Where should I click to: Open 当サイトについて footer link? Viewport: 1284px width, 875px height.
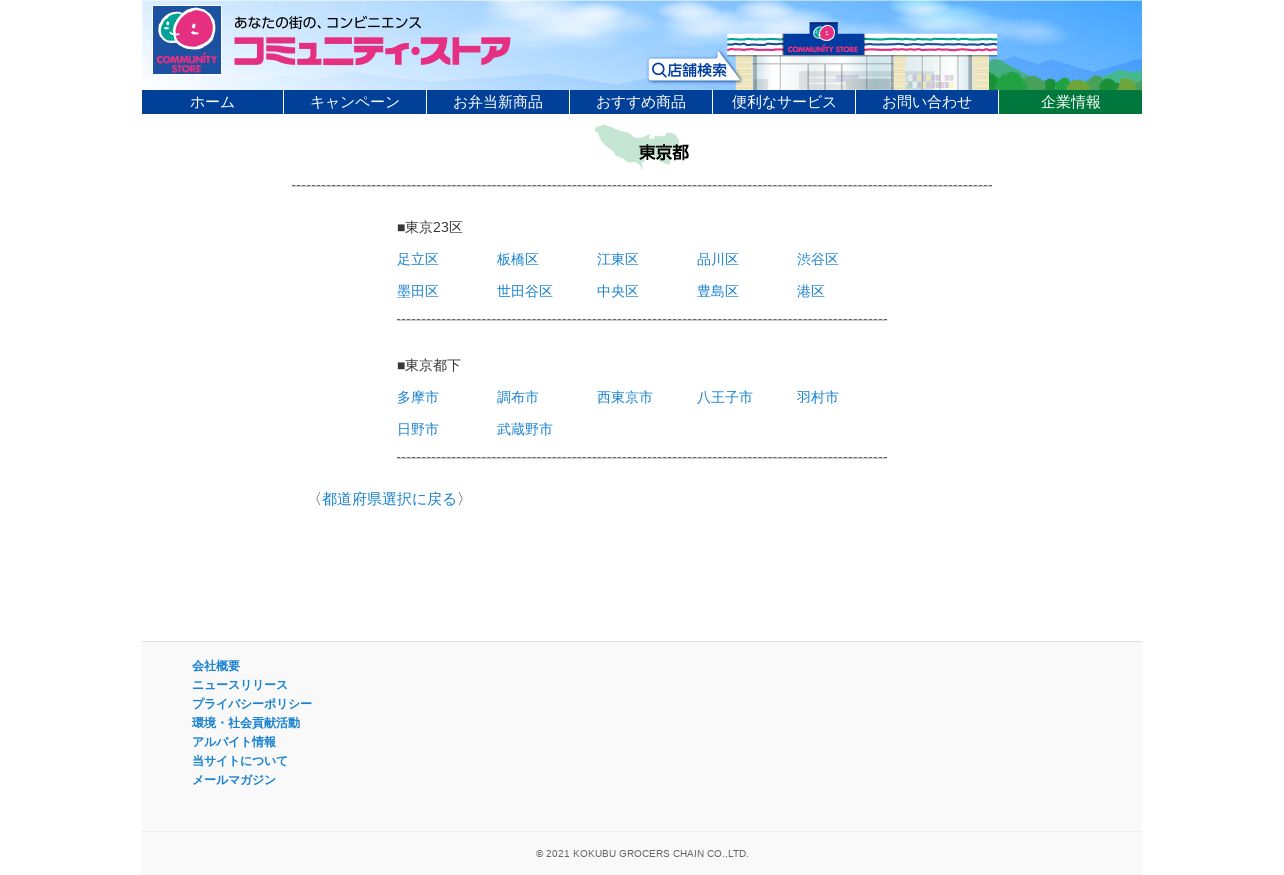pos(240,761)
